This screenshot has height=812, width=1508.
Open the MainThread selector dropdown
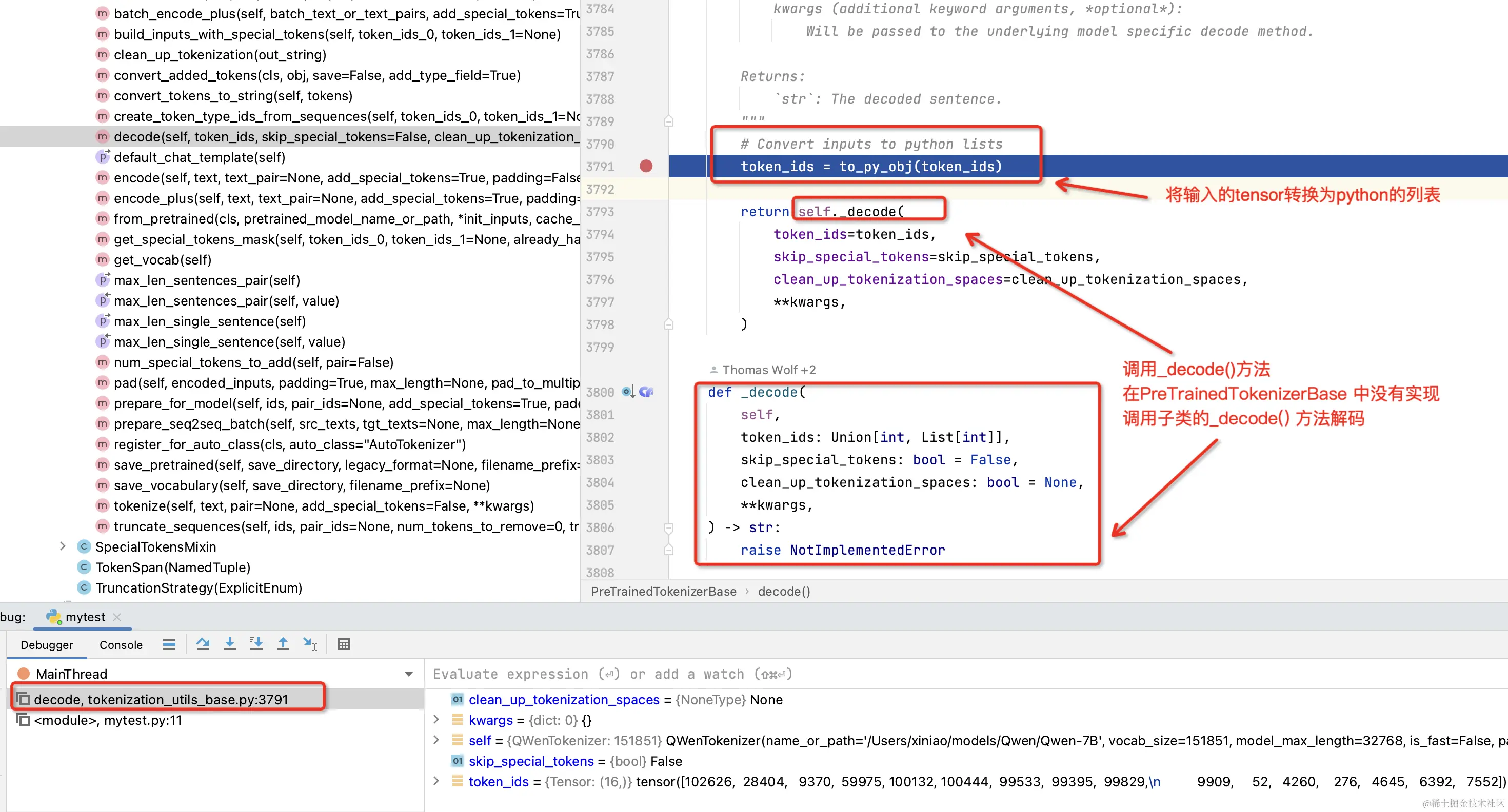pyautogui.click(x=409, y=674)
